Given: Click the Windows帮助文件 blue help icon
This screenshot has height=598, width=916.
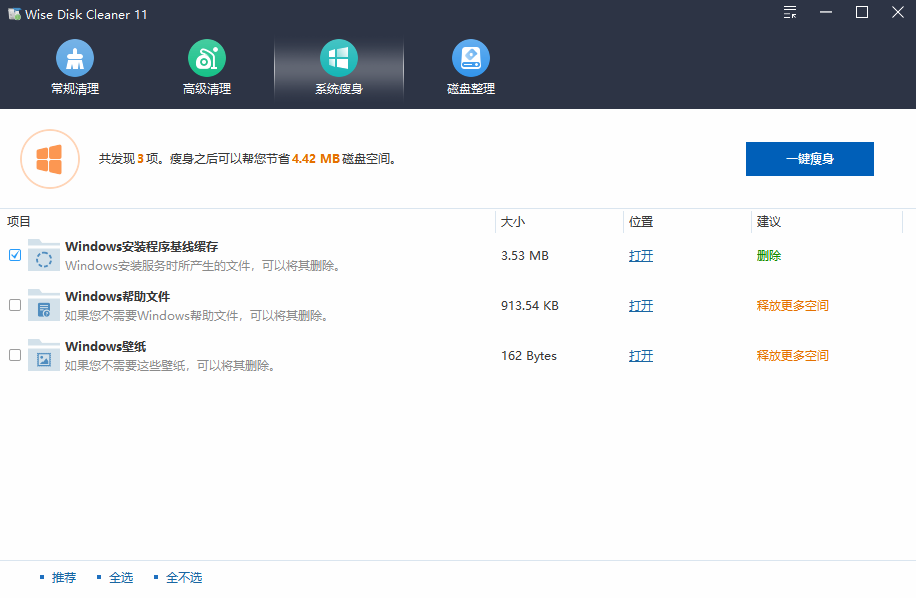Looking at the screenshot, I should [42, 305].
